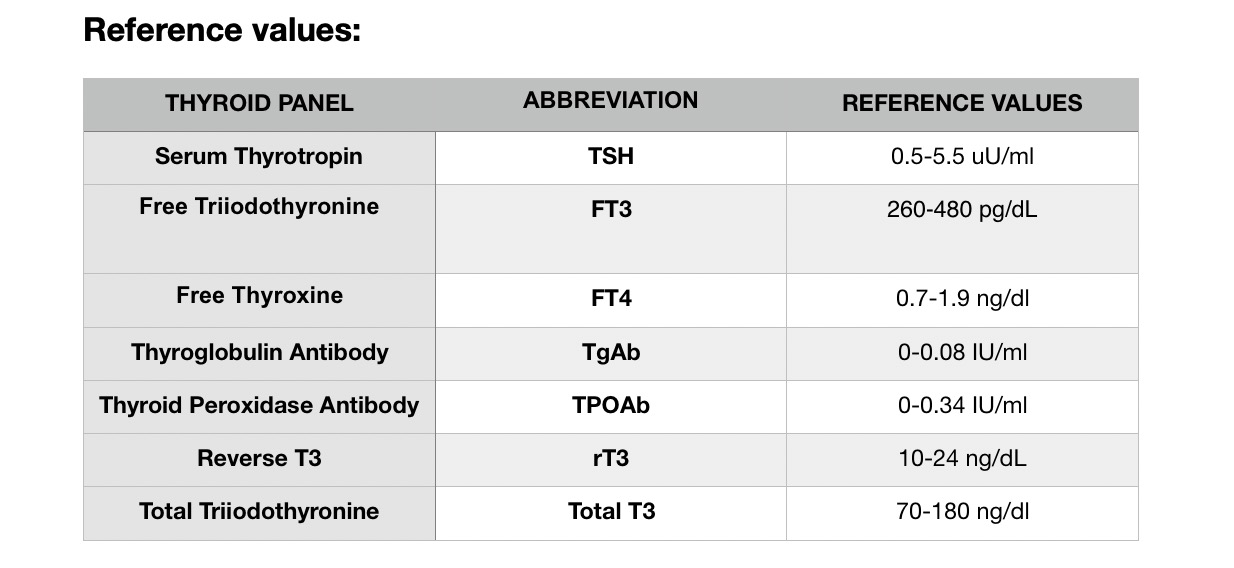The image size is (1234, 568).
Task: Select the 10-24 ng/dL value cell
Action: pos(962,459)
